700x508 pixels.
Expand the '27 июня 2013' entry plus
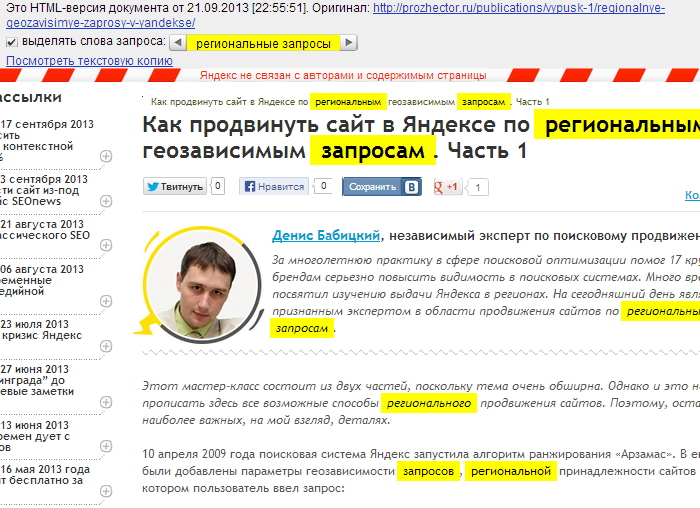click(106, 402)
